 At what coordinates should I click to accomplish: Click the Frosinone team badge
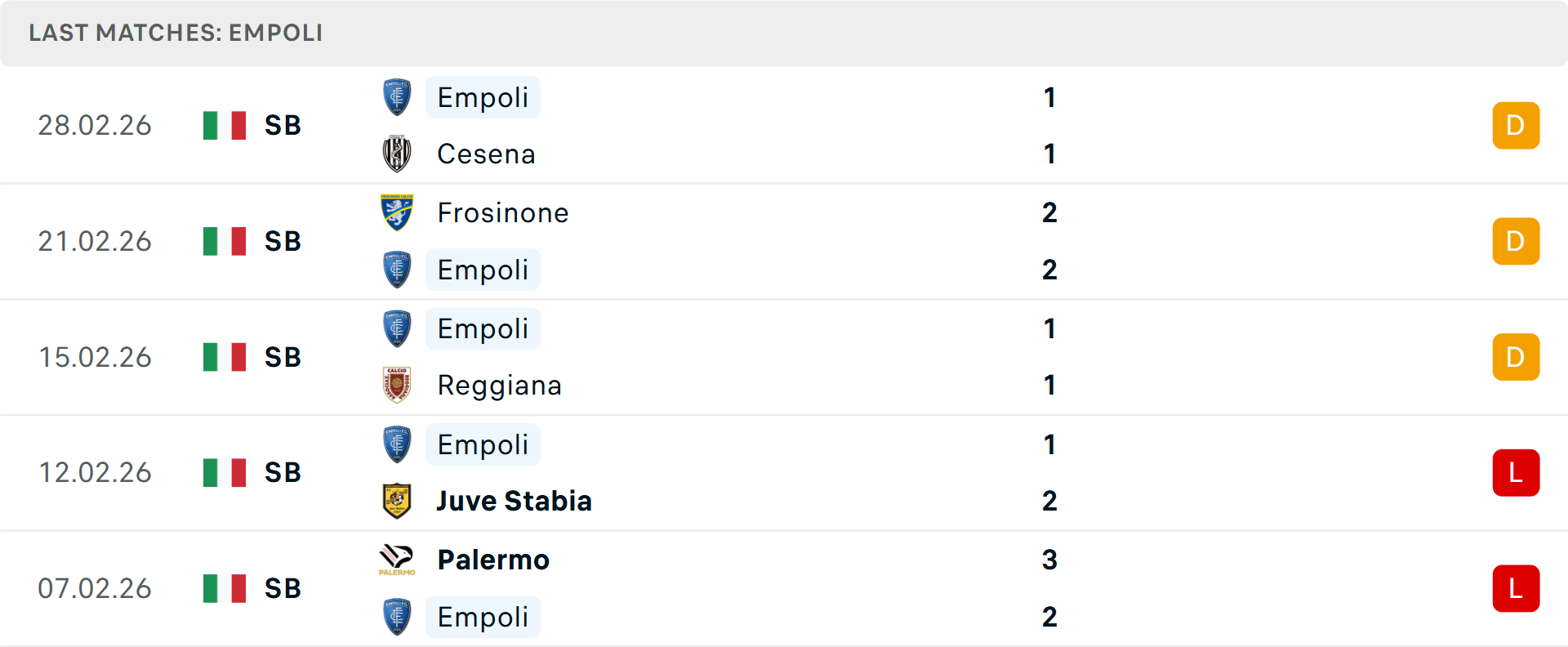[x=397, y=212]
